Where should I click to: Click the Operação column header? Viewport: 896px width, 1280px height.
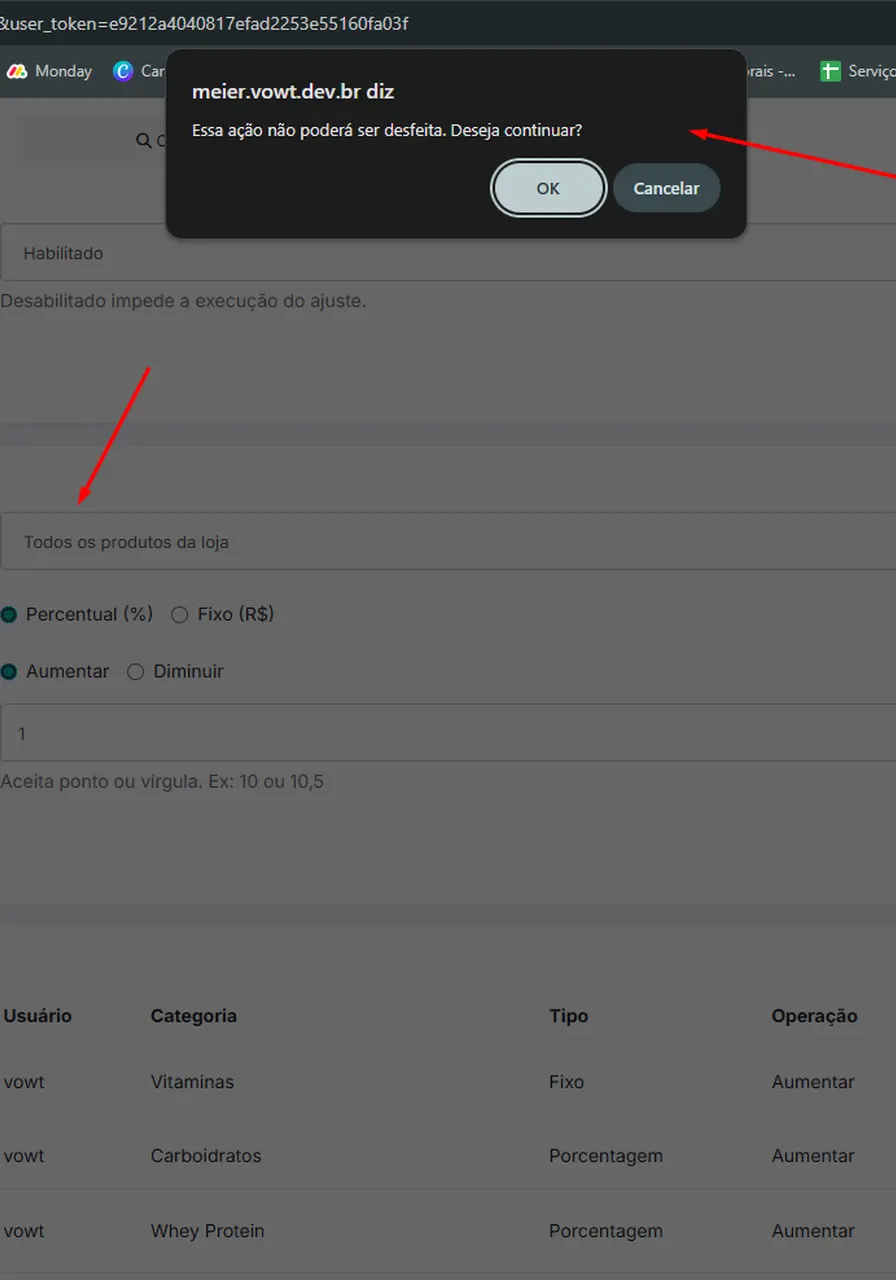pyautogui.click(x=814, y=1016)
